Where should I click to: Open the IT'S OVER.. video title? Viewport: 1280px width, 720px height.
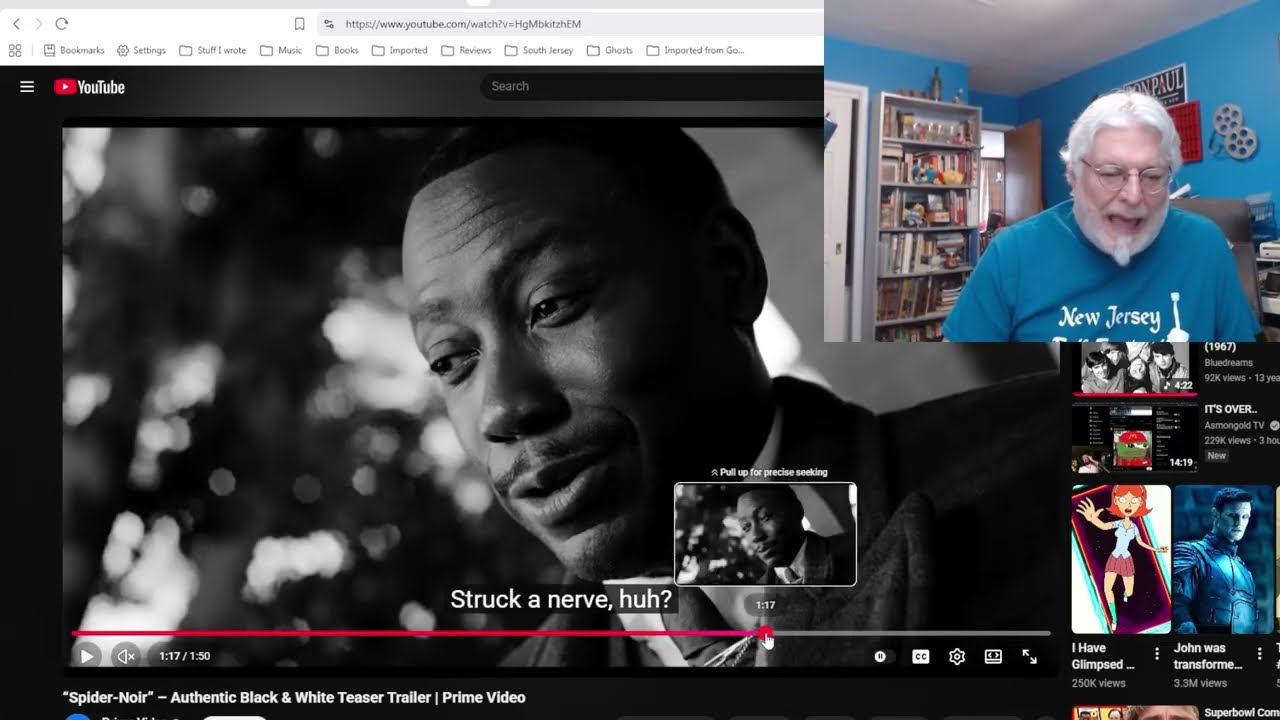pos(1231,409)
